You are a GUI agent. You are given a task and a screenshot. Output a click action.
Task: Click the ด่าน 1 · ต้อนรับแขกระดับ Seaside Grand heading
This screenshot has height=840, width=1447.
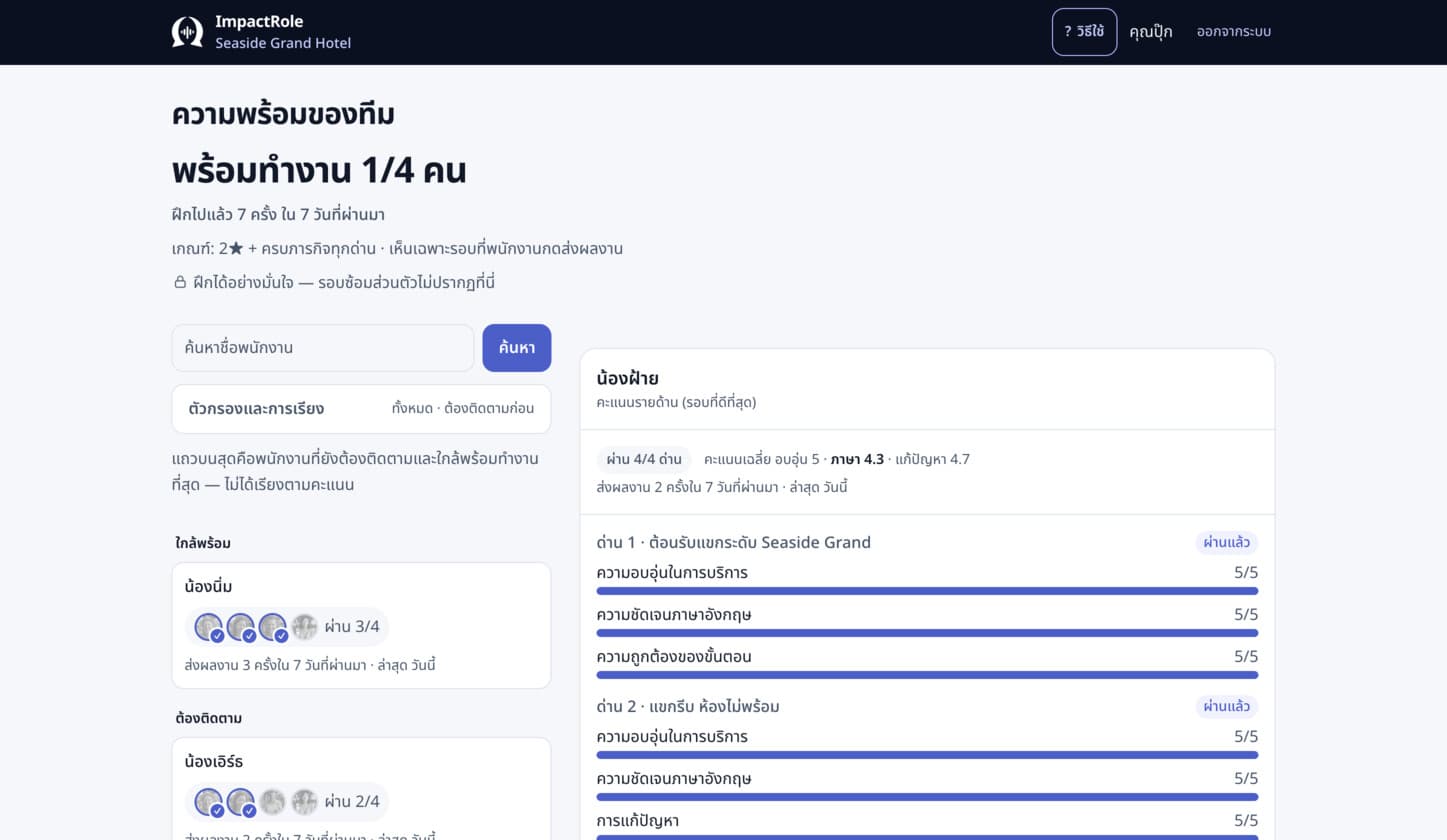tap(733, 543)
